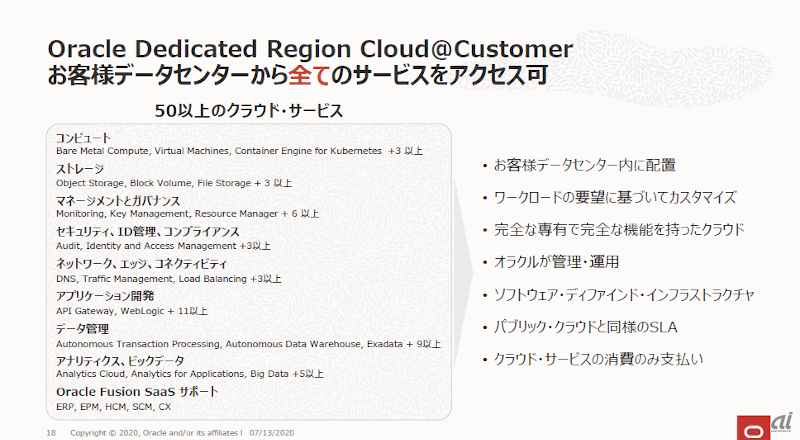Click the 'セキュリティ、ID管理、コンプライアンス' heading

(x=147, y=232)
